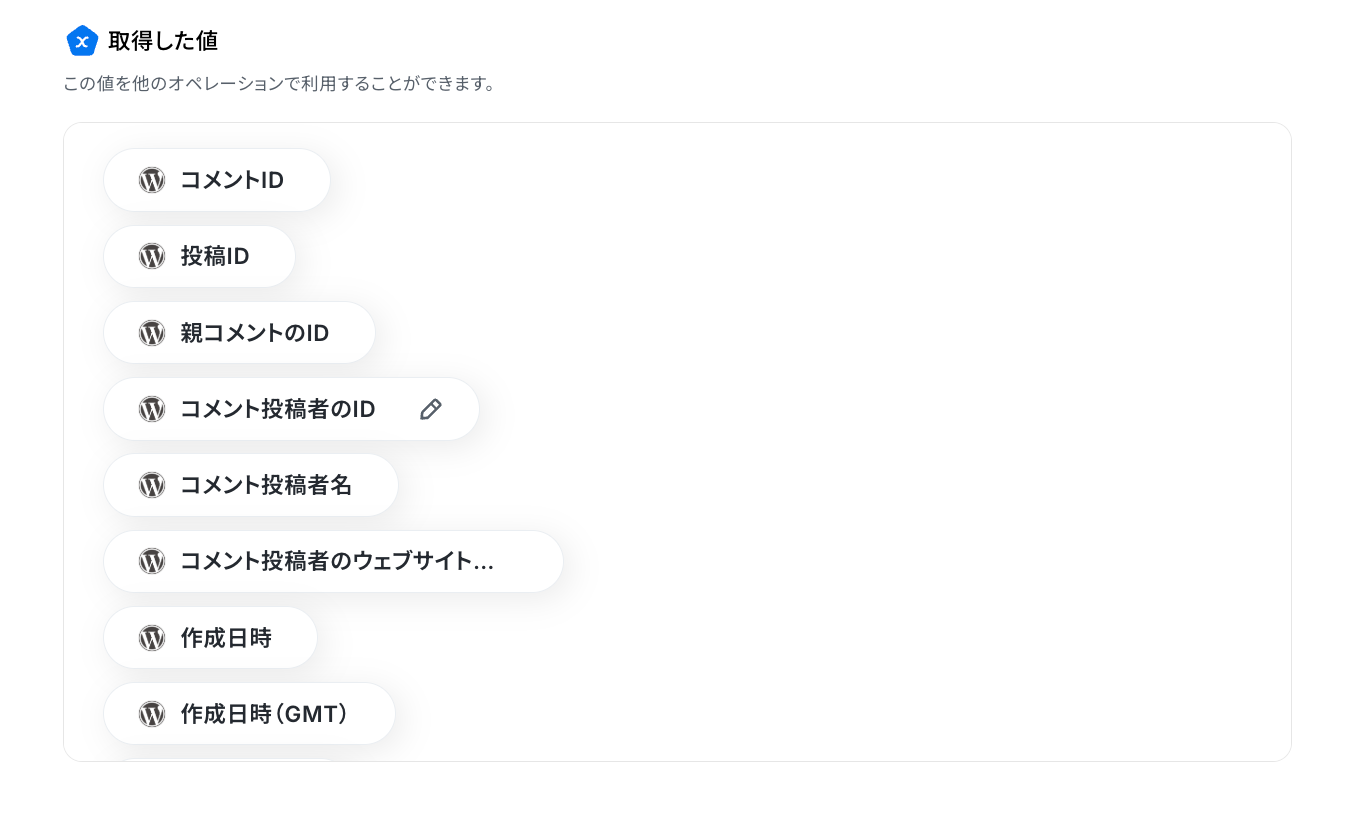
Task: Click WordPress icon in 投稿ID chip
Action: tap(152, 256)
